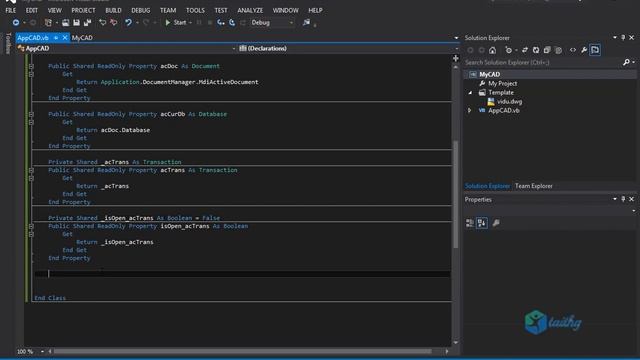Click the Solution Explorer search magnifier icon

[626, 62]
